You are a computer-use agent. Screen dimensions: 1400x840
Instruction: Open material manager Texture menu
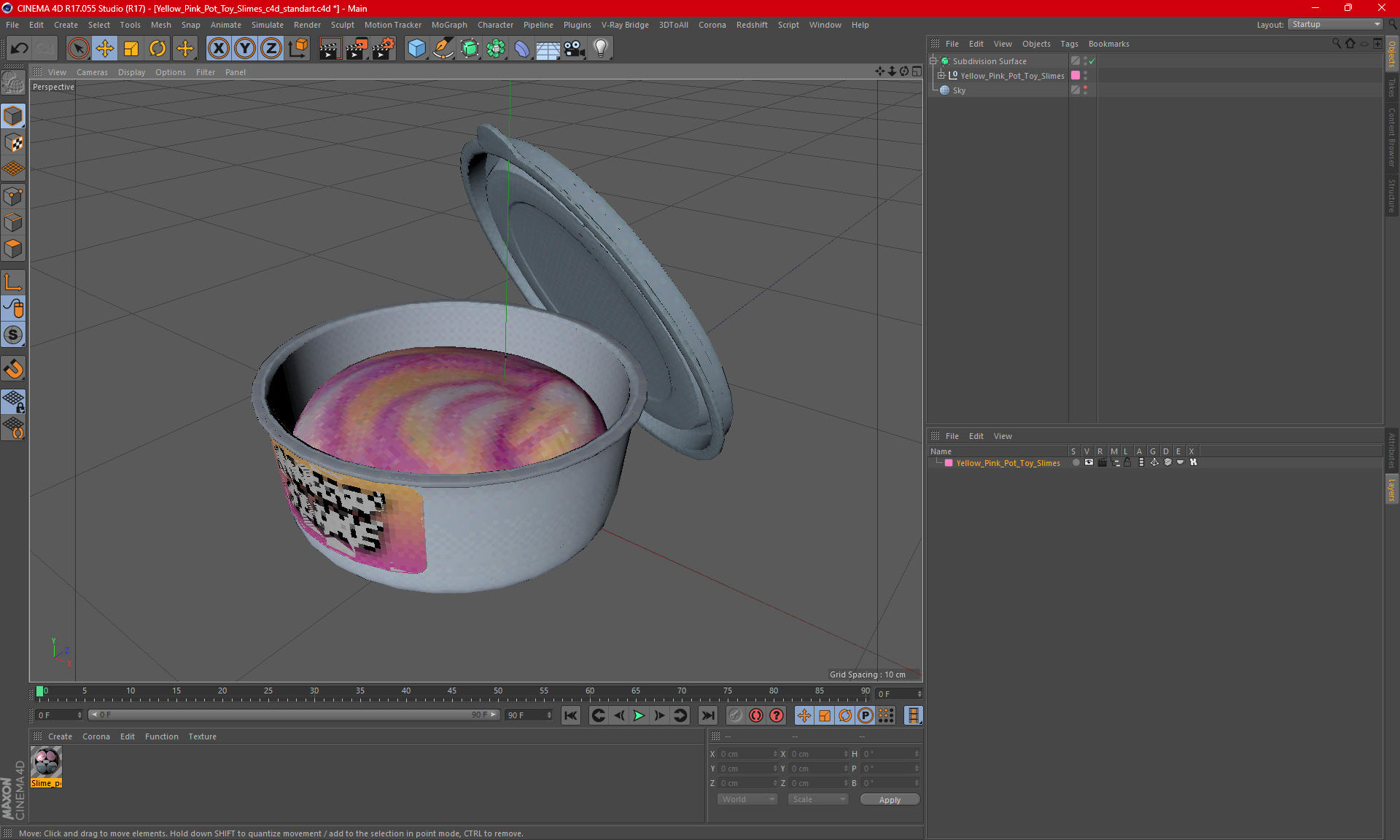pos(202,736)
